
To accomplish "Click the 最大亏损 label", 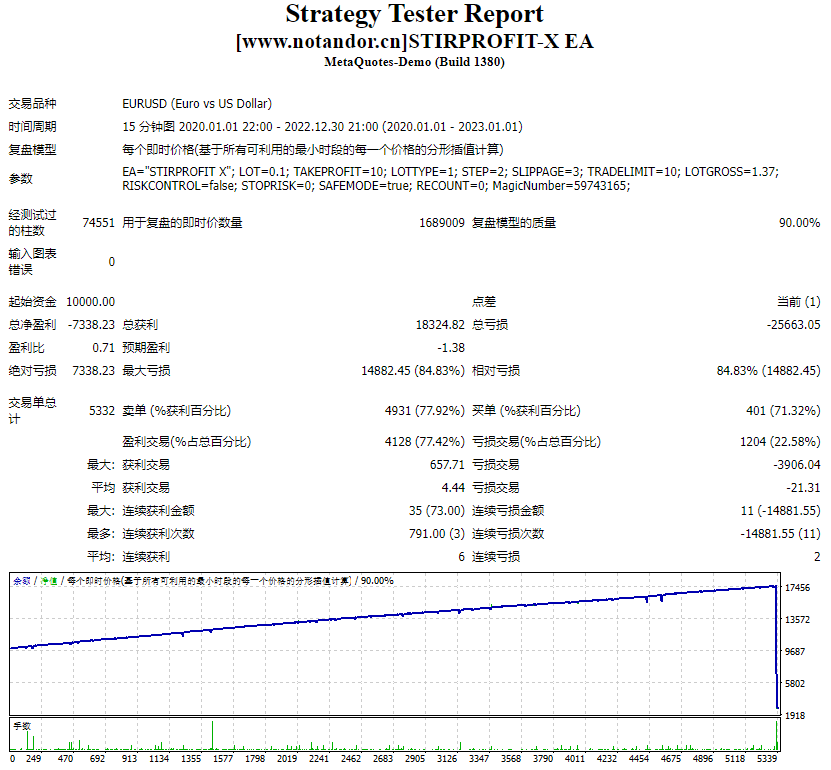I will [x=146, y=370].
